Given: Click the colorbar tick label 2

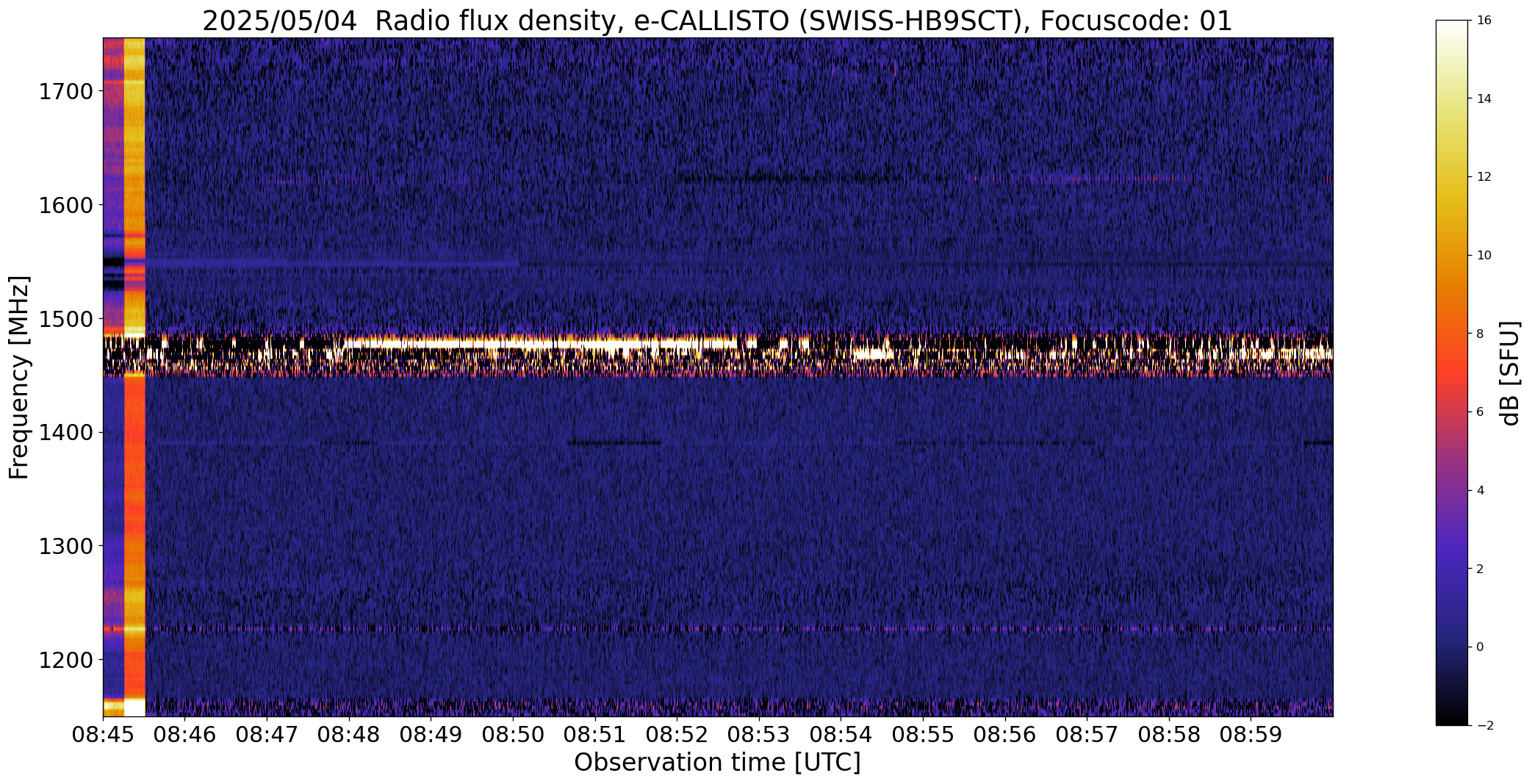Looking at the screenshot, I should pos(1480,569).
